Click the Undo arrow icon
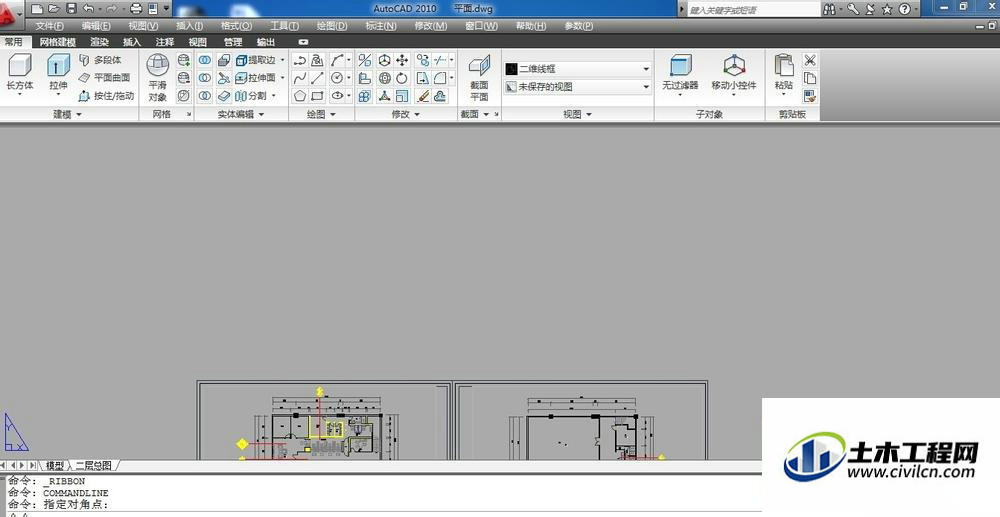The width and height of the screenshot is (1000, 517). click(88, 9)
